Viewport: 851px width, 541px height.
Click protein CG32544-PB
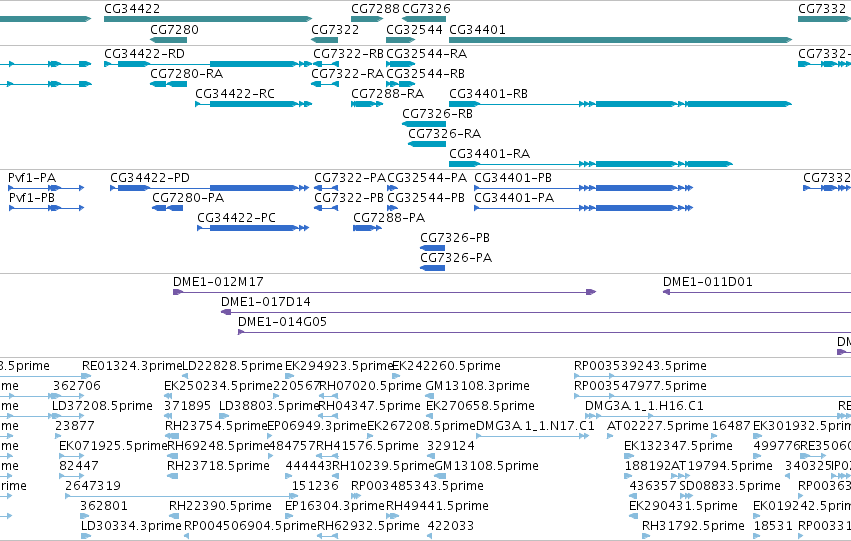point(426,198)
